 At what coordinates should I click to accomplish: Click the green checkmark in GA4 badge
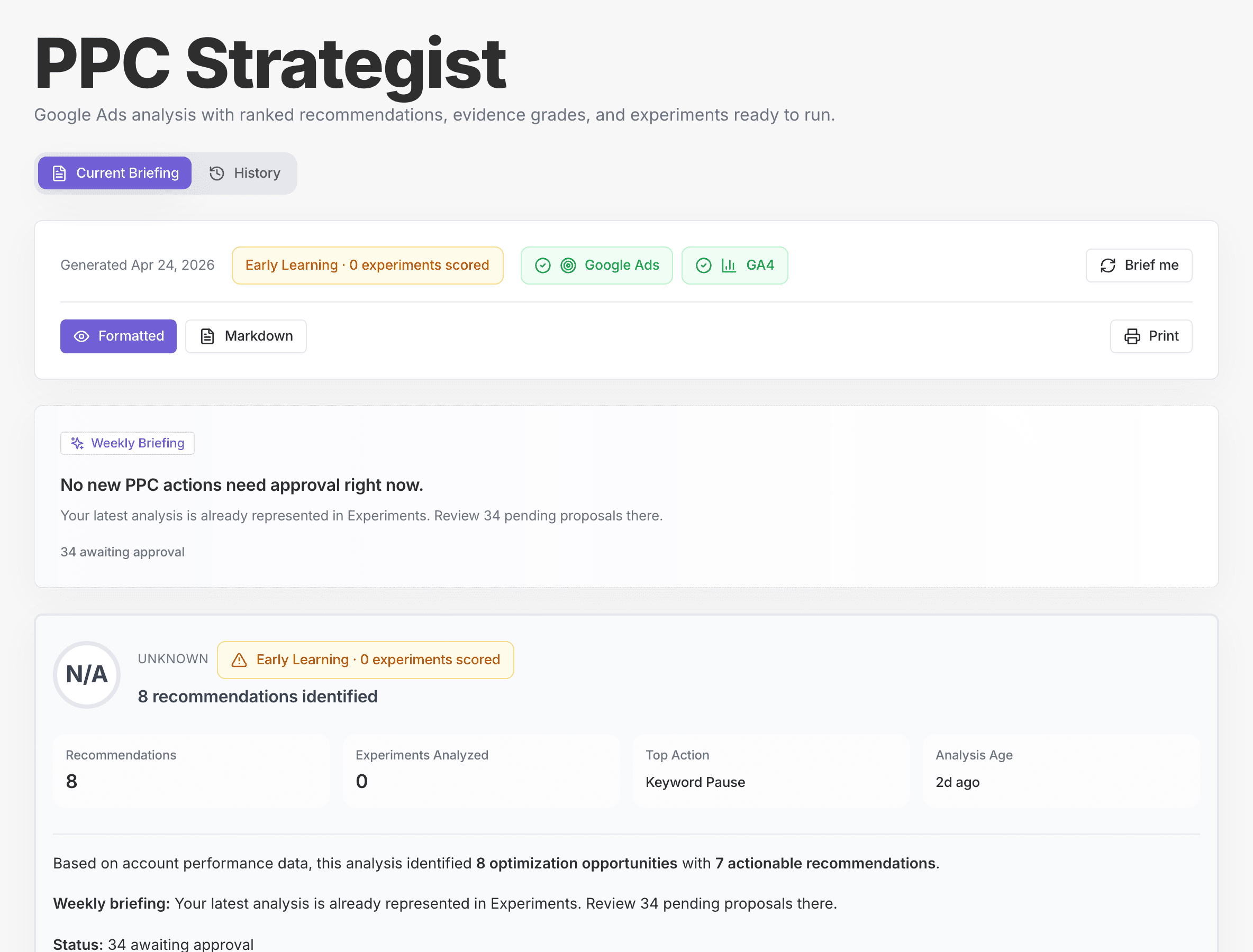[704, 265]
